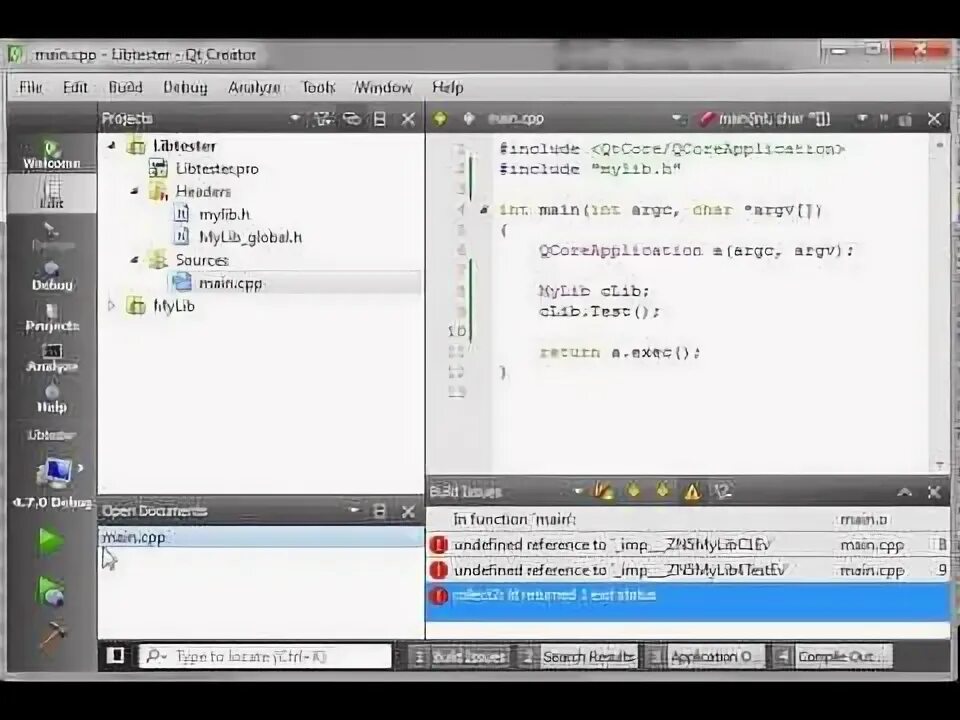960x720 pixels.
Task: Collapse the Libtester project node
Action: (112, 146)
